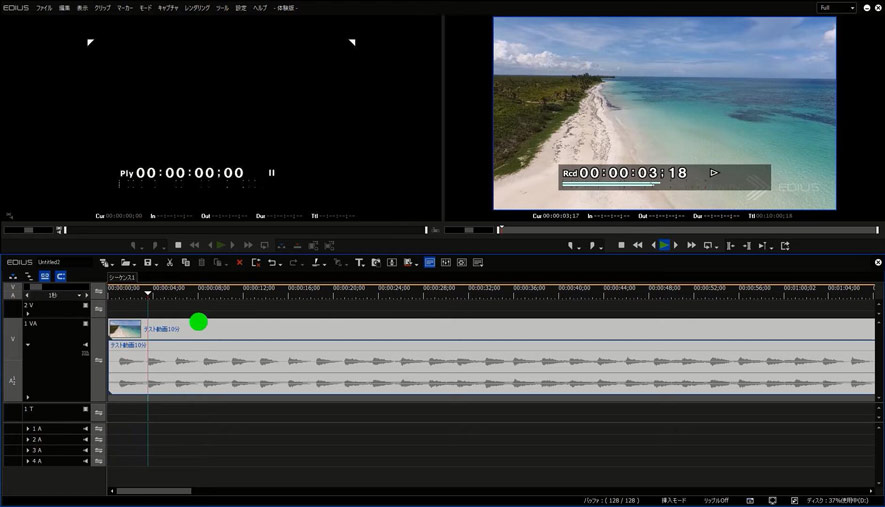The height and width of the screenshot is (507, 885).
Task: Toggle the vectorscope display icon
Action: [462, 263]
